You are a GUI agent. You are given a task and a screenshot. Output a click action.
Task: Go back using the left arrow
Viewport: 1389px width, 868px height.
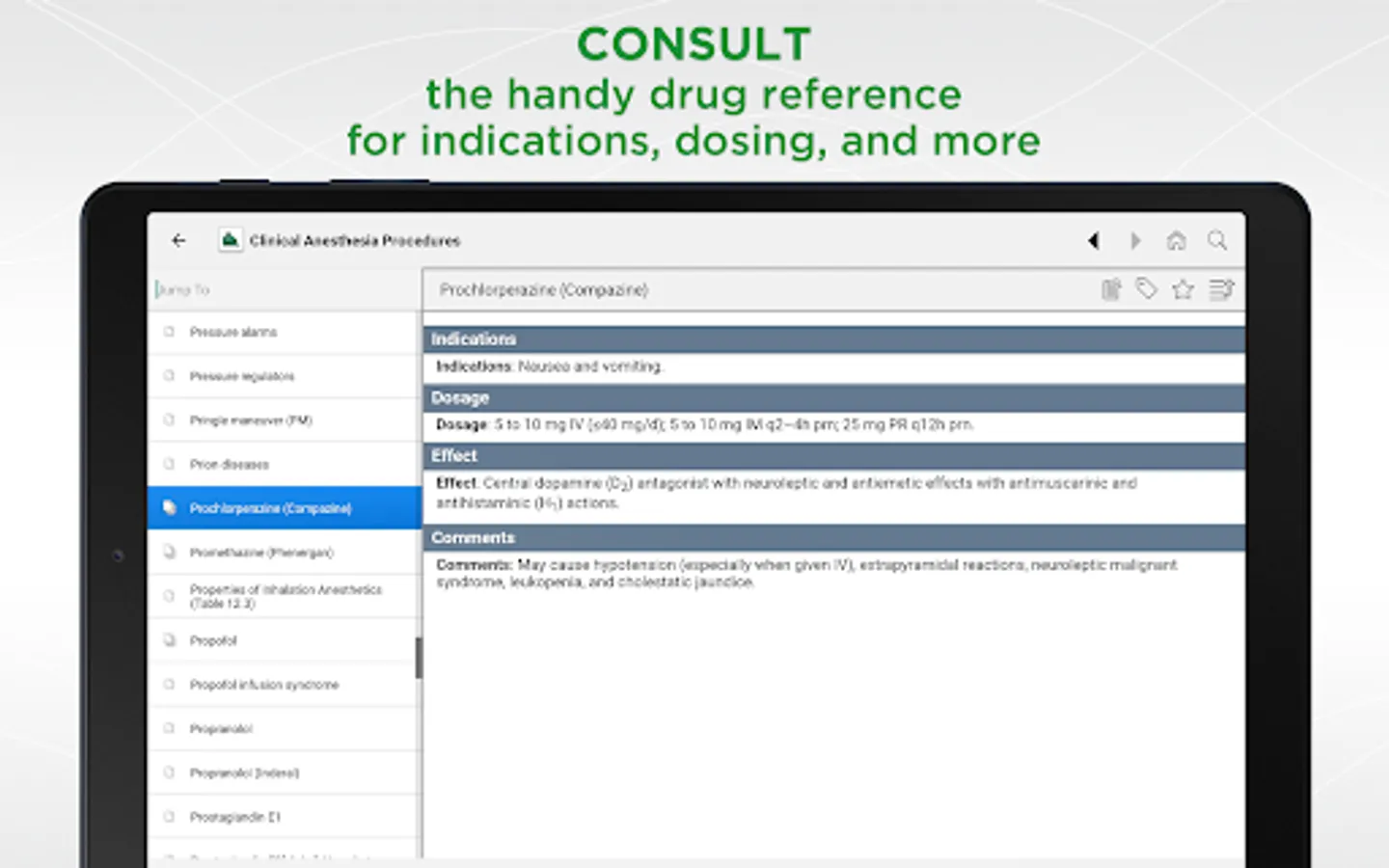tap(178, 240)
